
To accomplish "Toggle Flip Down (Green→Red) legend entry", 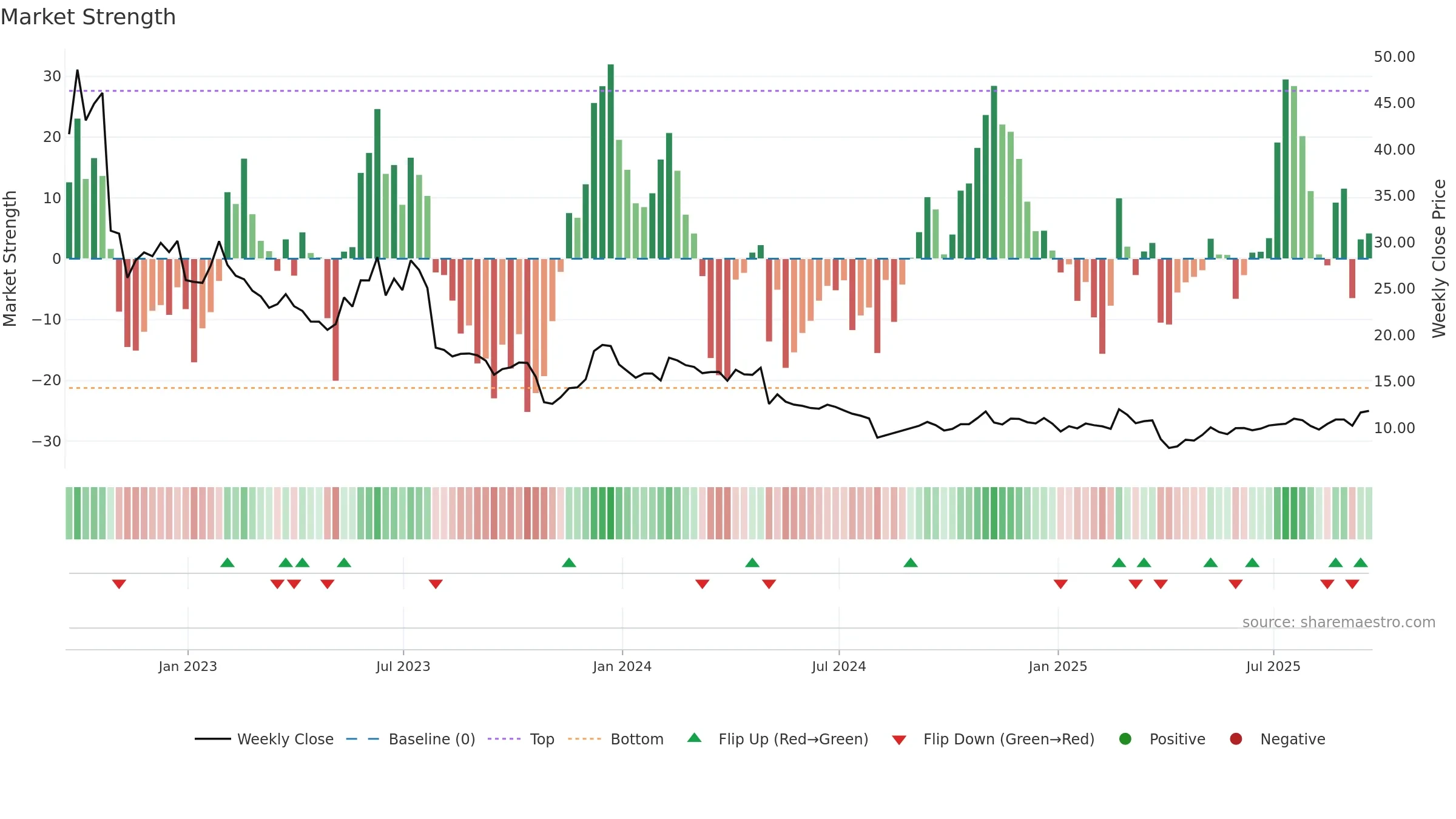I will coord(993,739).
